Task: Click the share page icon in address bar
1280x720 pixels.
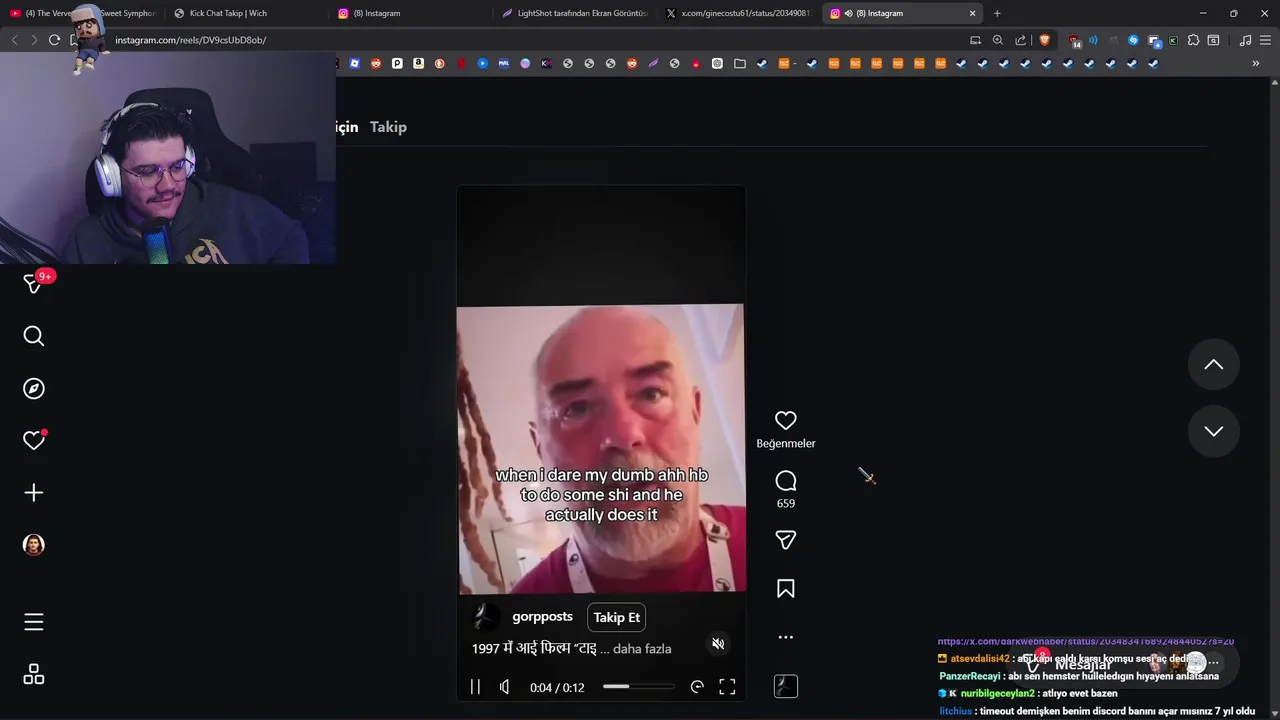Action: pos(1020,40)
